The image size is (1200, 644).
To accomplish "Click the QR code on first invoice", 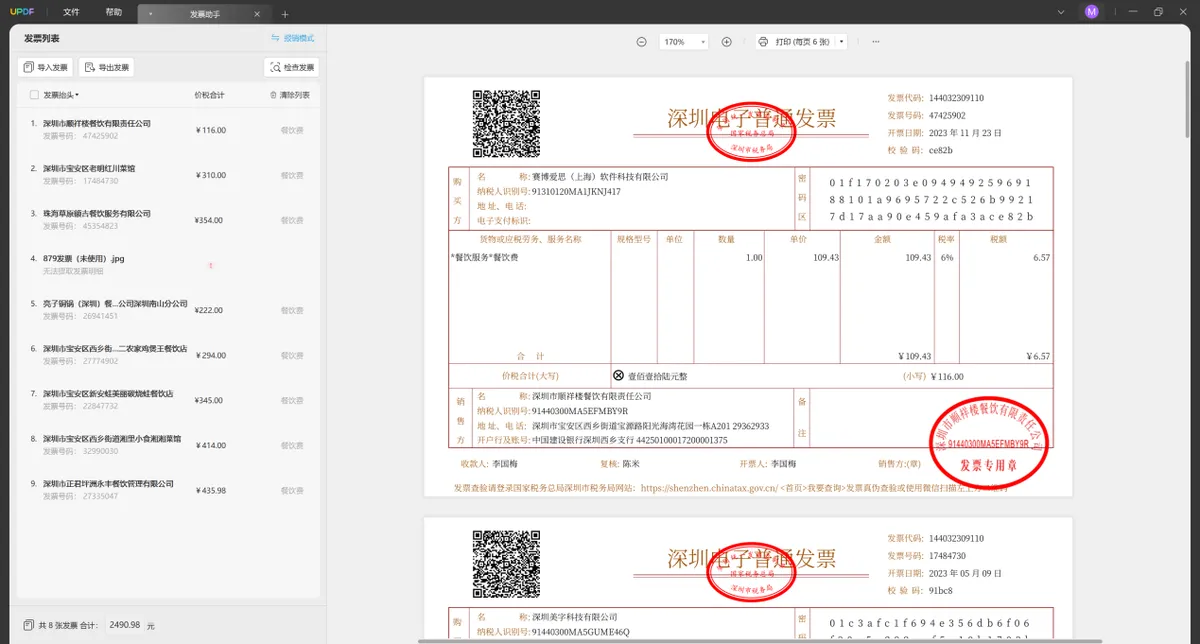I will click(x=506, y=123).
